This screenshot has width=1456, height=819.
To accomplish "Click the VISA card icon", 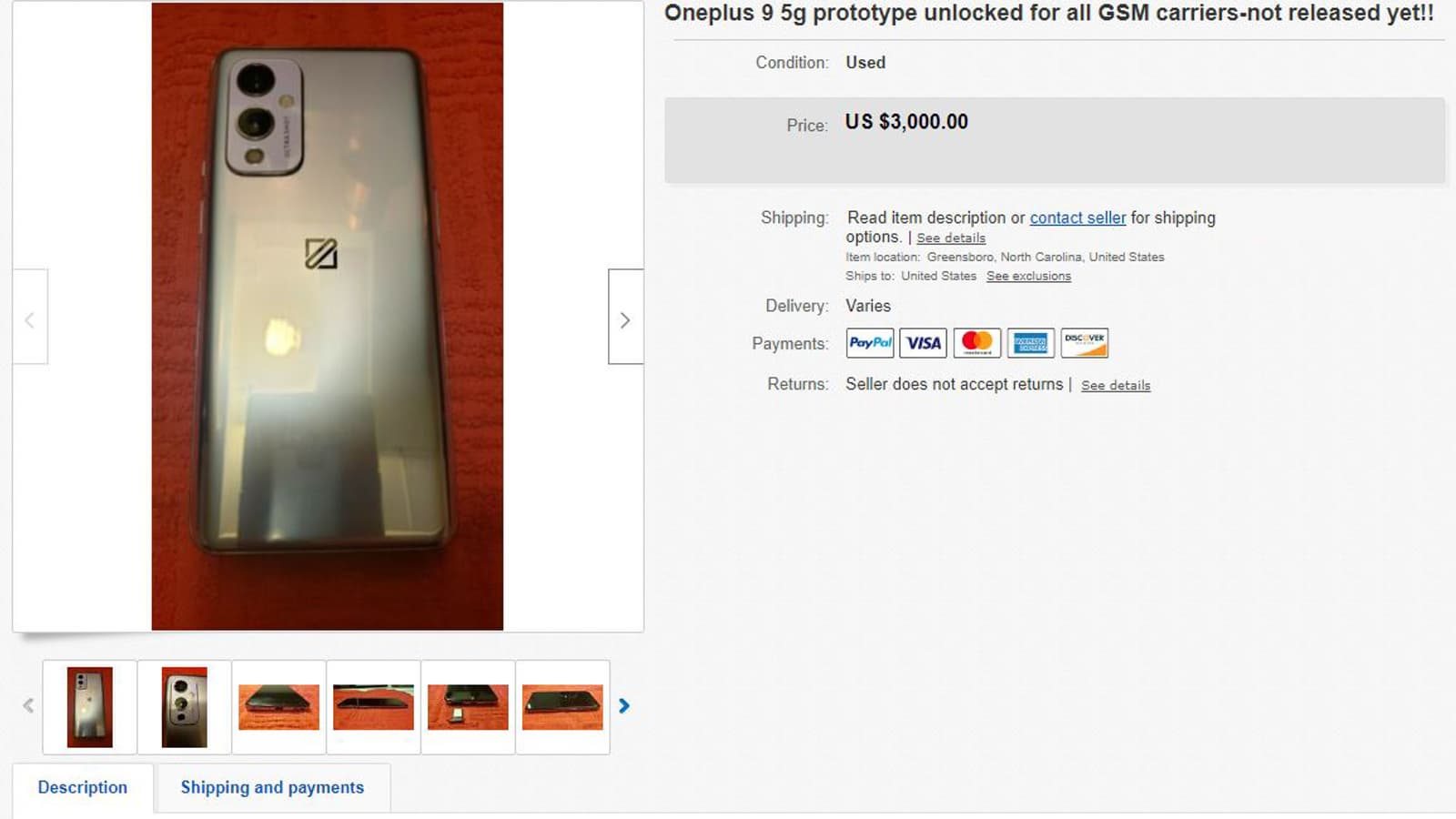I will coord(924,343).
